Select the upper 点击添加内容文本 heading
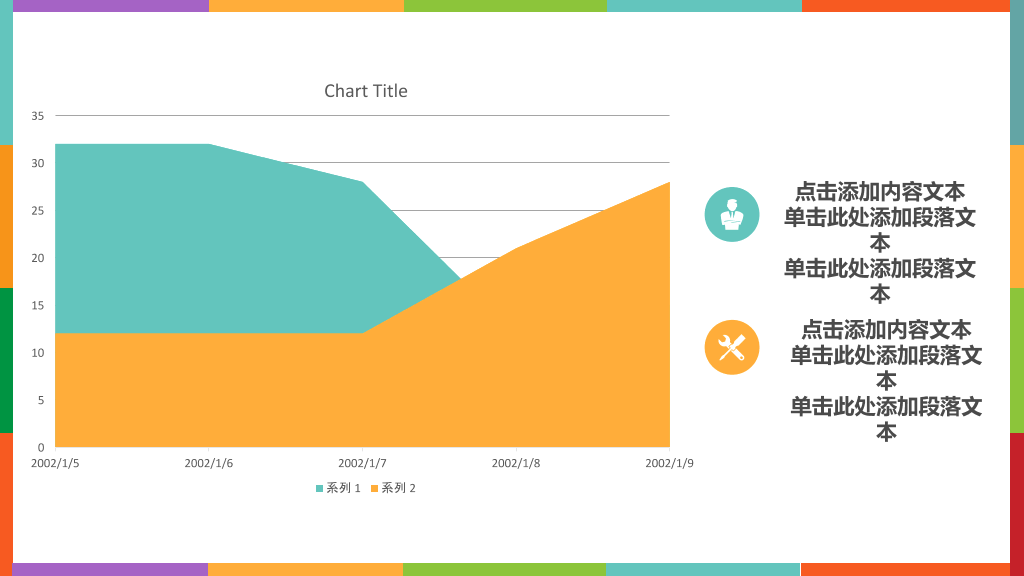The width and height of the screenshot is (1024, 576). pyautogui.click(x=880, y=192)
